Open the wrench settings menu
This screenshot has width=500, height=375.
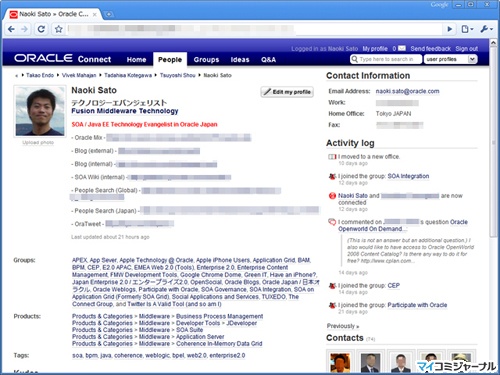point(486,29)
